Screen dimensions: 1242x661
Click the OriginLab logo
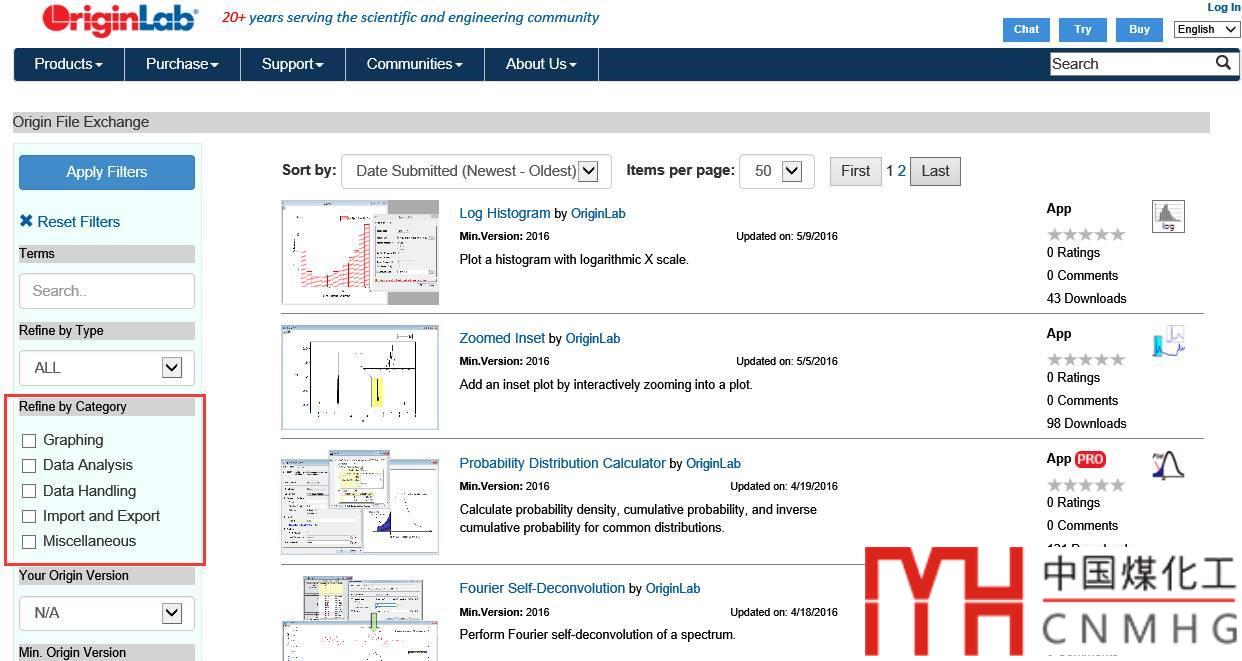120,19
